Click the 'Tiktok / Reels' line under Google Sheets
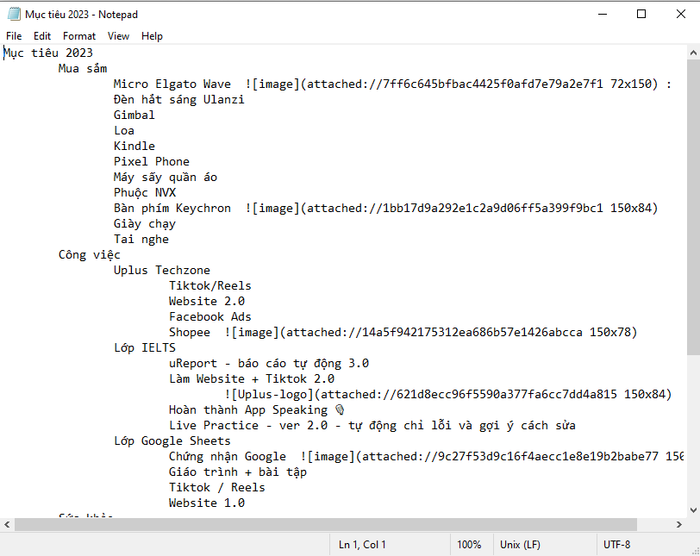The width and height of the screenshot is (700, 556). [x=217, y=487]
